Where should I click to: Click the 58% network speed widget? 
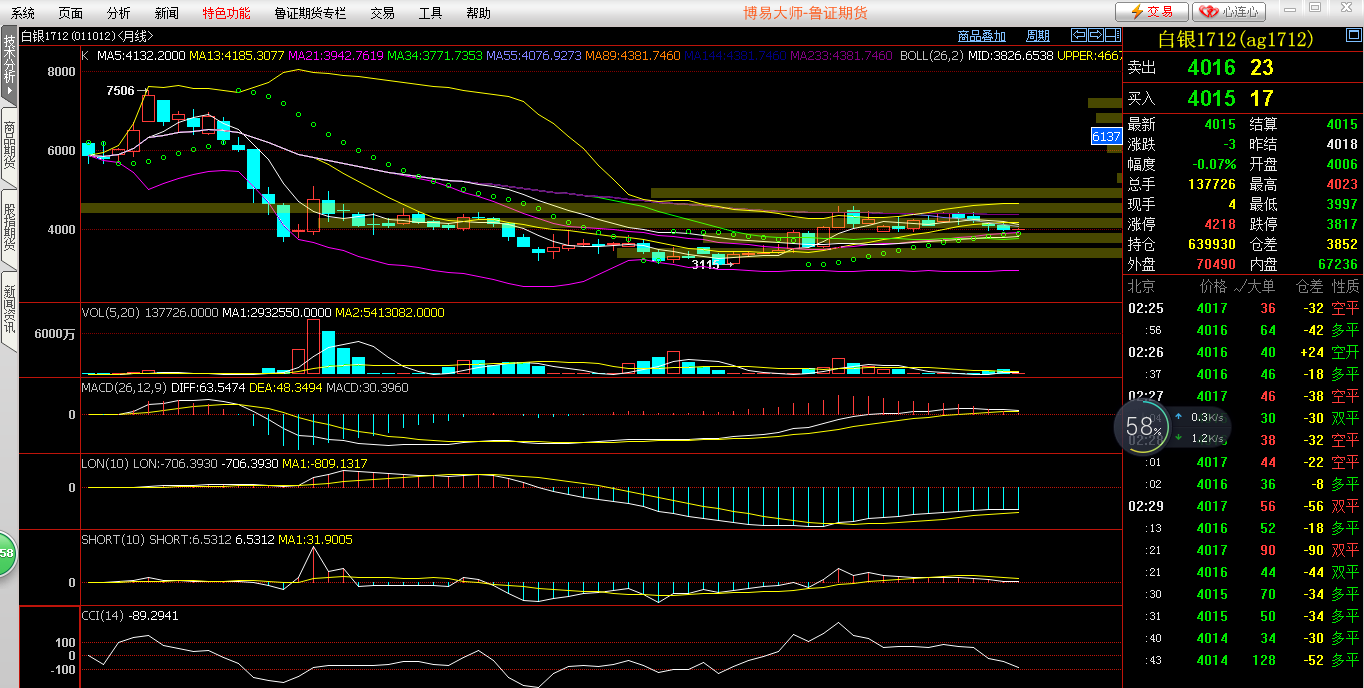coord(1171,427)
